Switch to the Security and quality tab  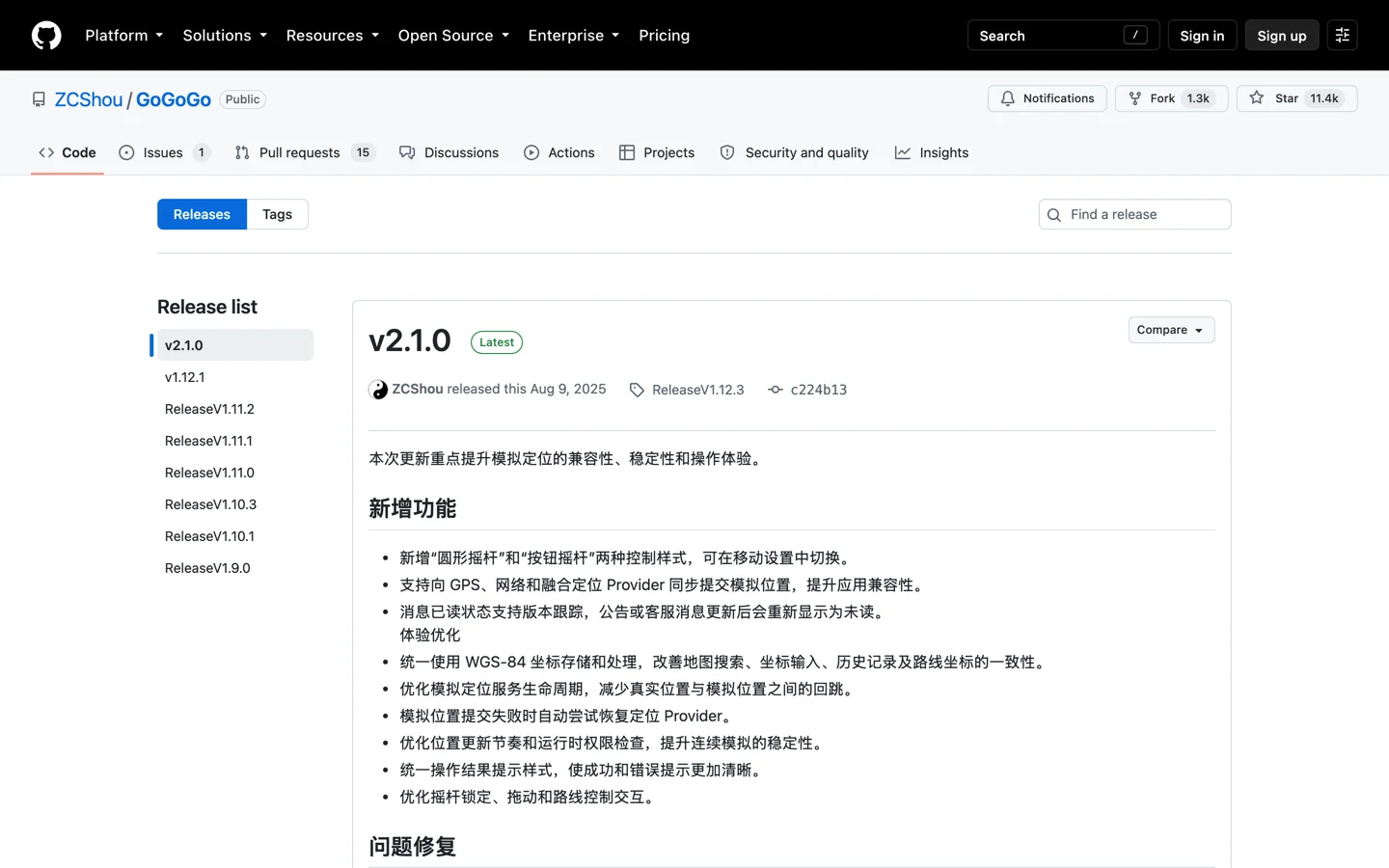[795, 152]
